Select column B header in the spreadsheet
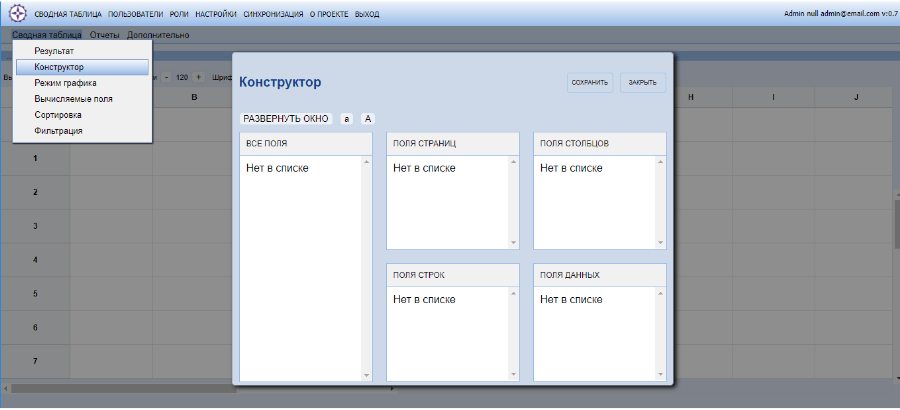The height and width of the screenshot is (410, 900). pos(193,98)
